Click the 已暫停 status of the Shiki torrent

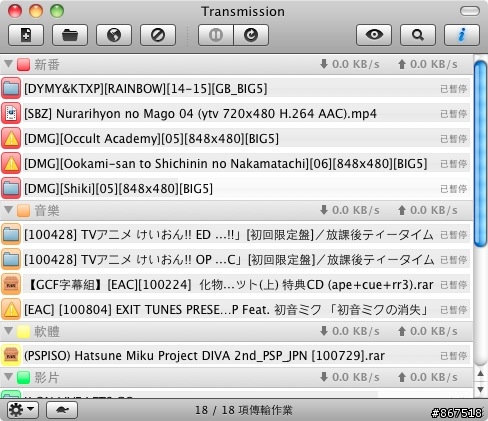(453, 189)
